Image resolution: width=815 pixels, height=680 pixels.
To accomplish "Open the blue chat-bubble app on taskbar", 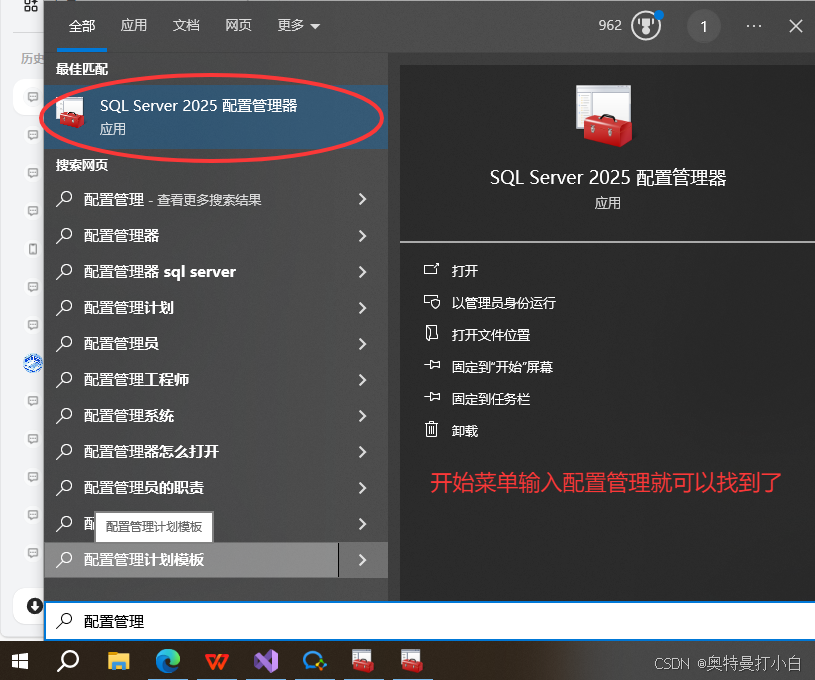I will (314, 661).
